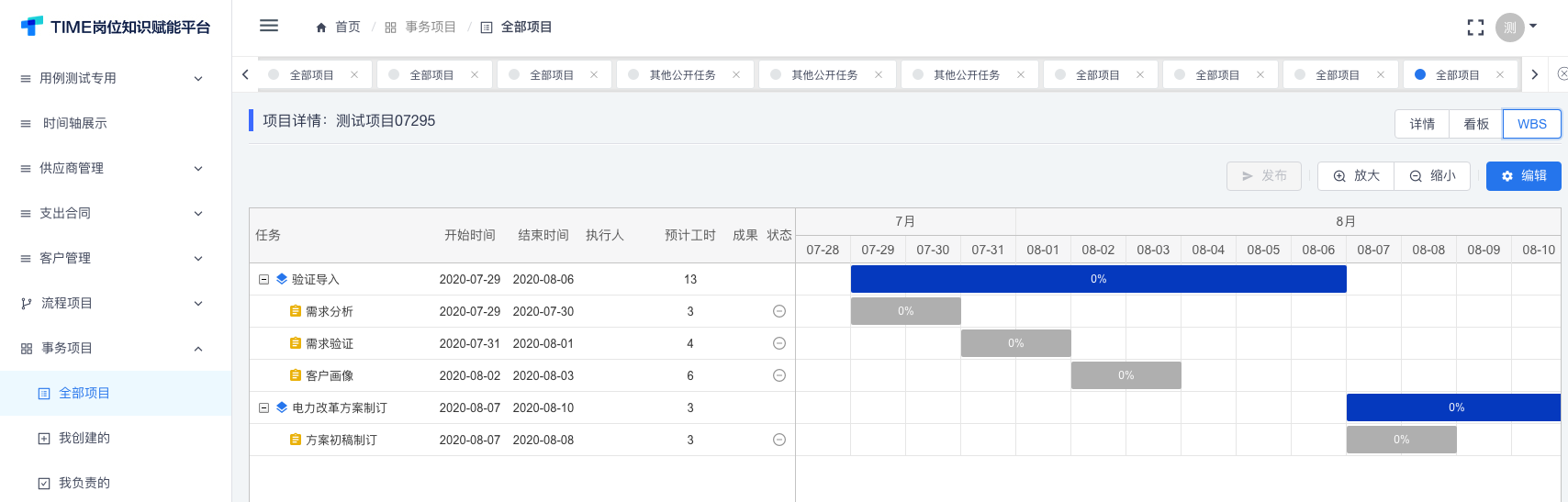Click the 流程项目 branch icon
This screenshot has height=502, width=1568.
pyautogui.click(x=26, y=303)
